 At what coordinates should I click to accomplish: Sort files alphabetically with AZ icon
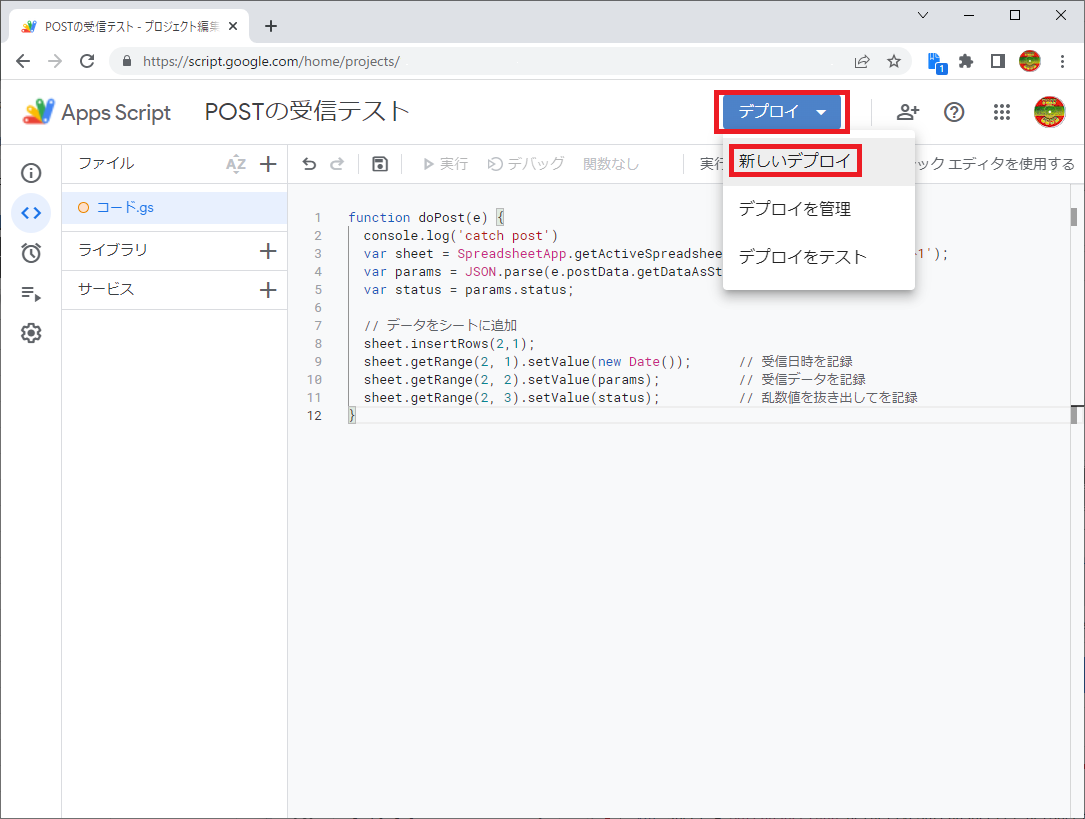235,164
